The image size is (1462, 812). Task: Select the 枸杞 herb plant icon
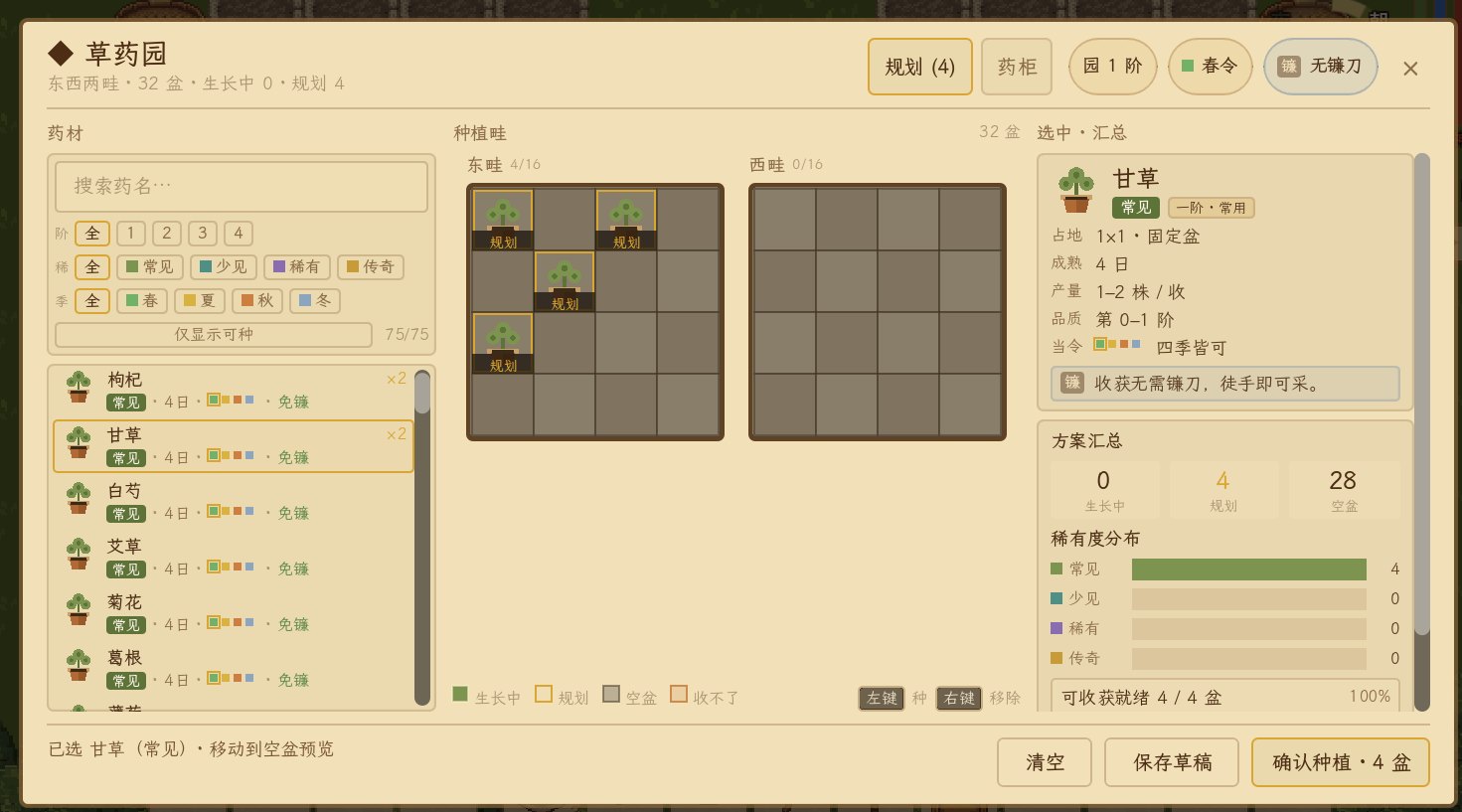[79, 387]
